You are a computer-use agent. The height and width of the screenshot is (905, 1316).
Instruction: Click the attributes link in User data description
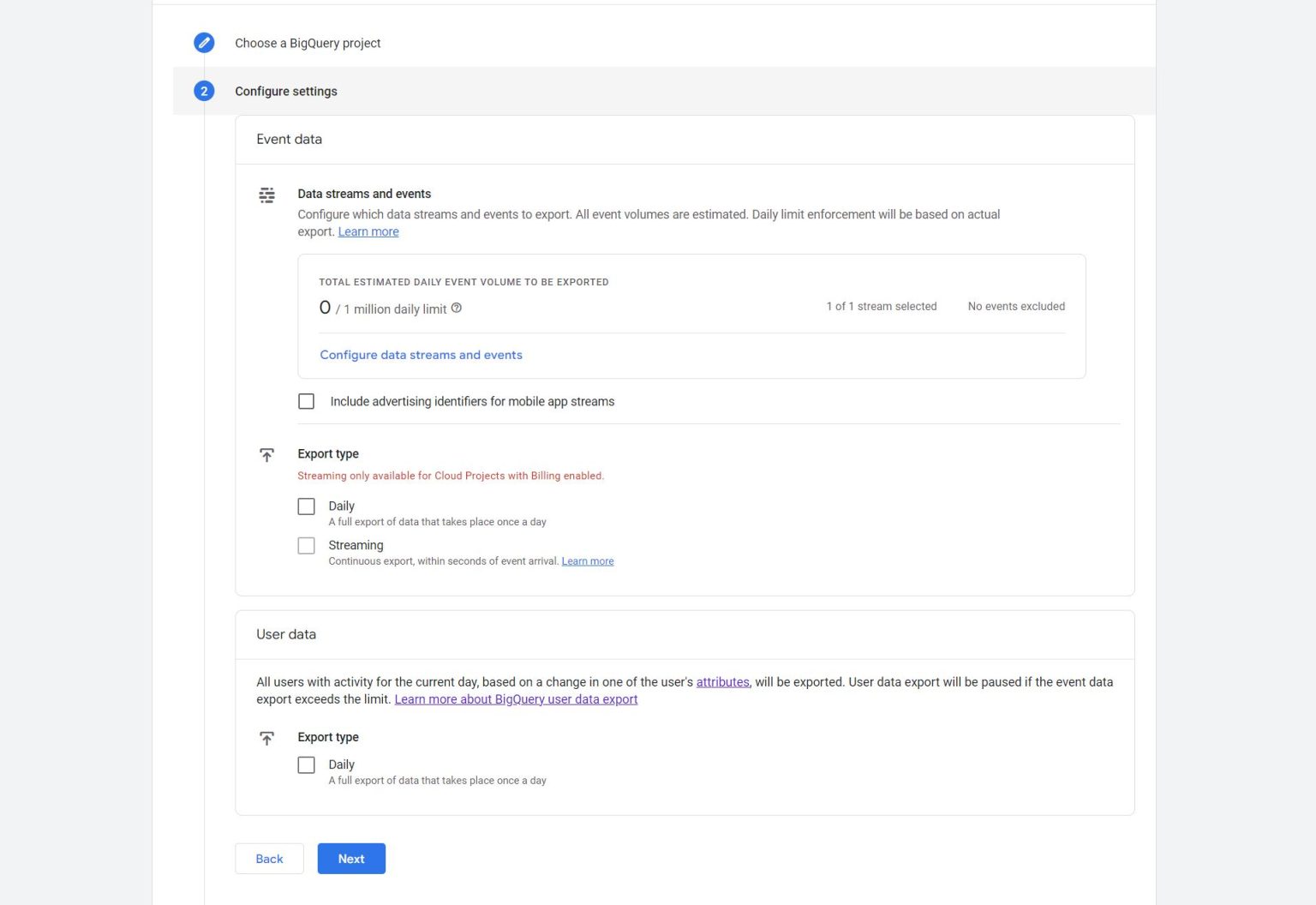tap(722, 681)
